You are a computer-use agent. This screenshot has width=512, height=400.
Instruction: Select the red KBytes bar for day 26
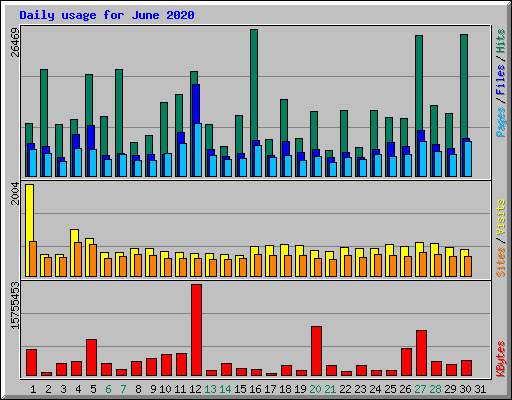406,362
